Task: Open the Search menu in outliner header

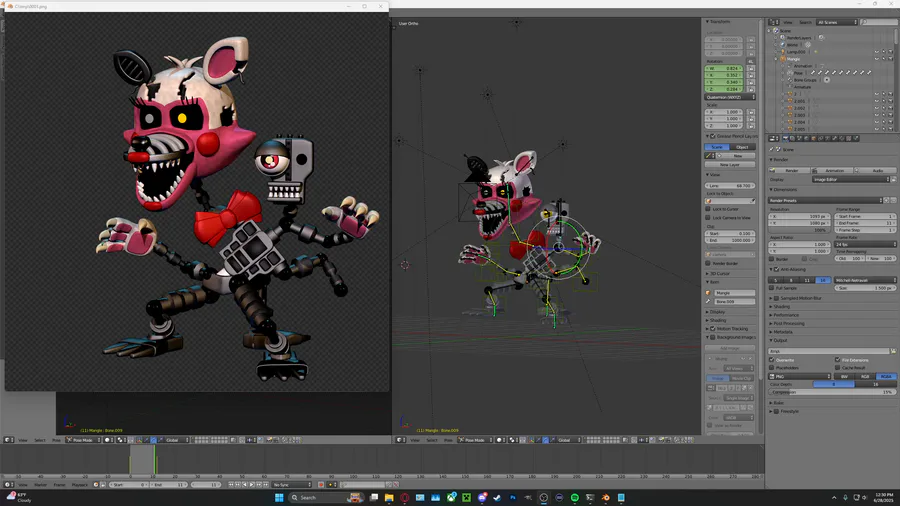Action: click(x=805, y=22)
